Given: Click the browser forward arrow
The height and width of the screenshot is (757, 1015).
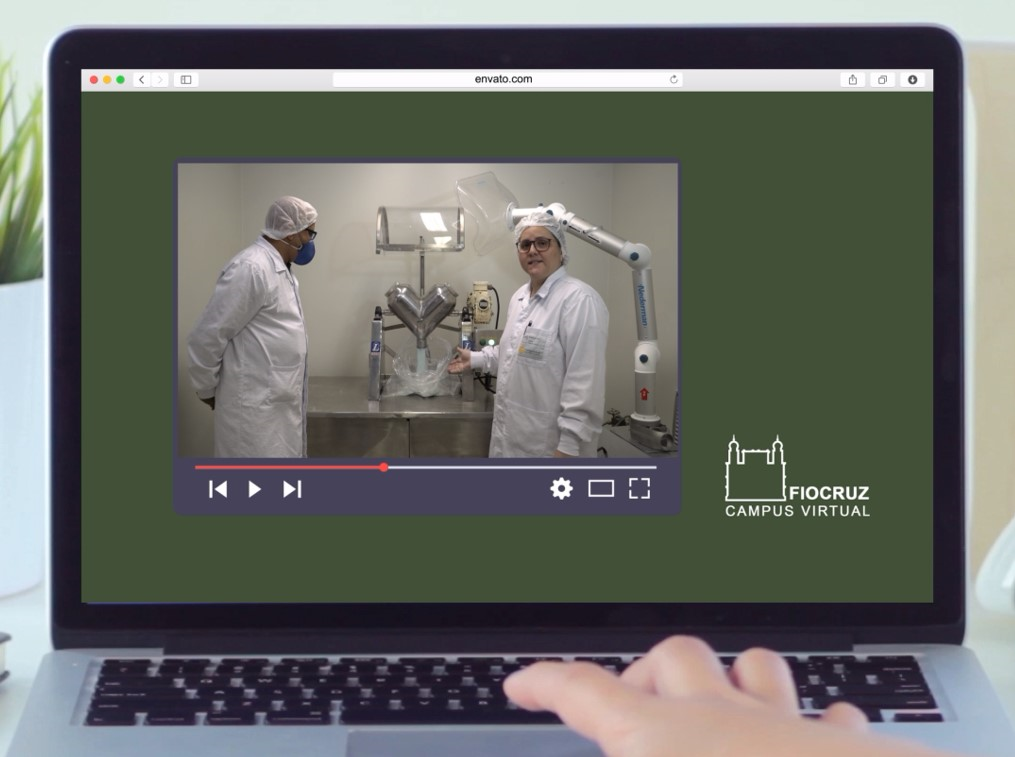Looking at the screenshot, I should tap(158, 80).
